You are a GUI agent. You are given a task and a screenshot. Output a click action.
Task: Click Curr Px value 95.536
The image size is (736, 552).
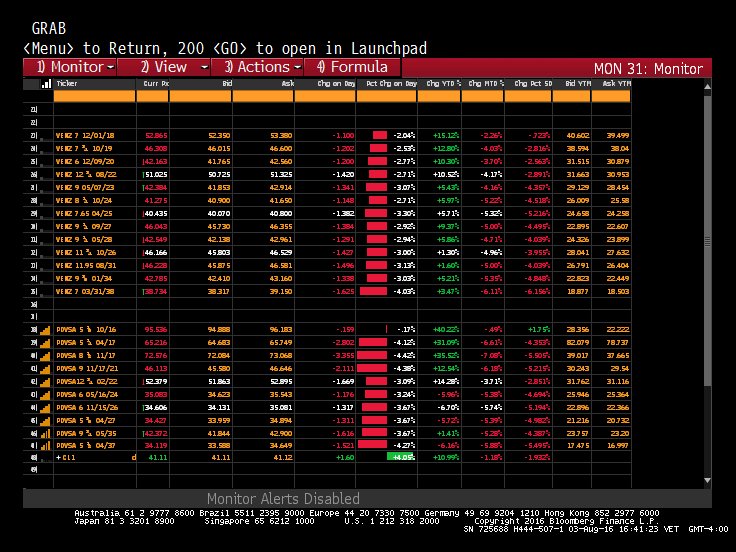pyautogui.click(x=156, y=330)
